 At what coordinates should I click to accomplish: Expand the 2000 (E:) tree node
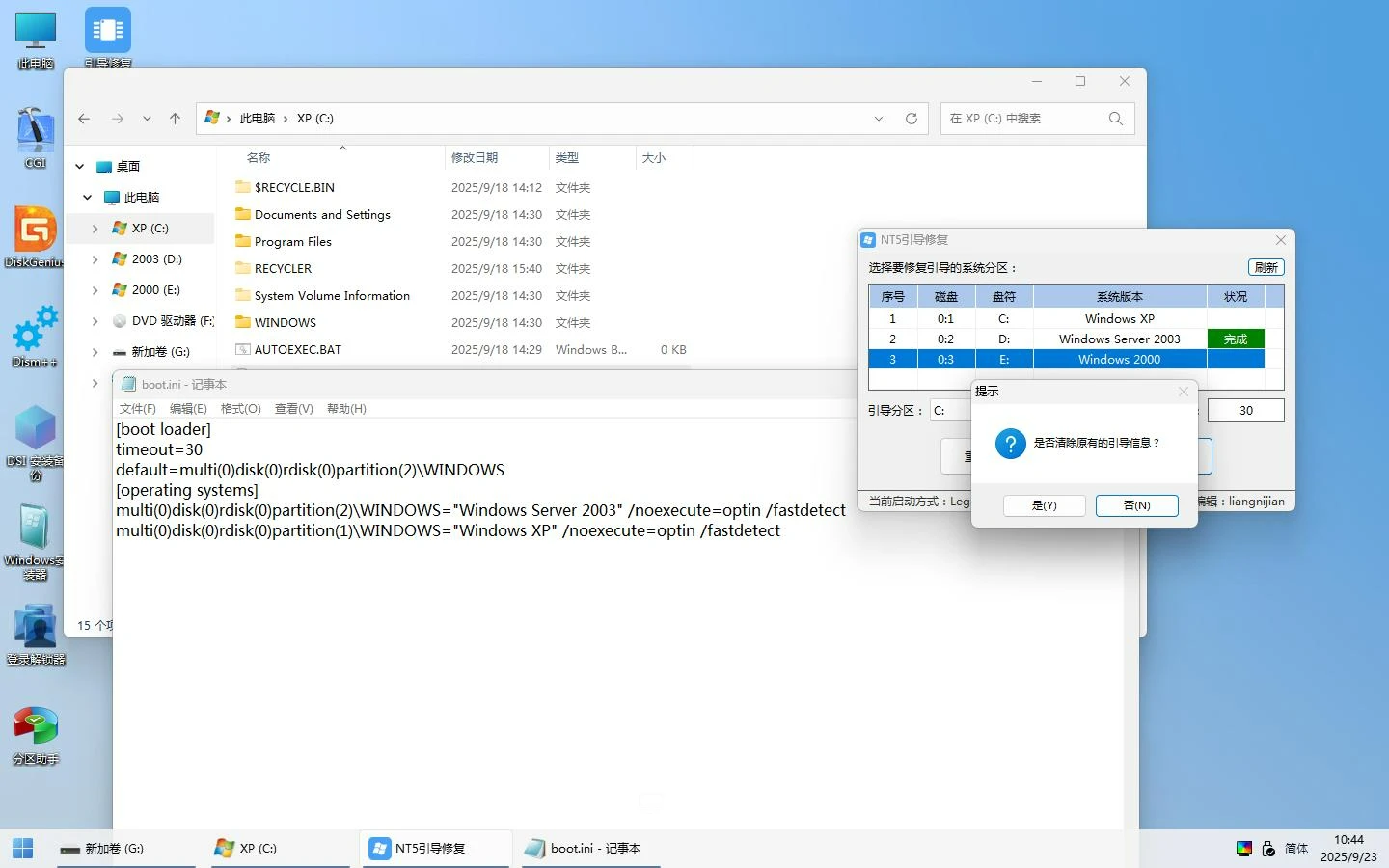coord(95,290)
